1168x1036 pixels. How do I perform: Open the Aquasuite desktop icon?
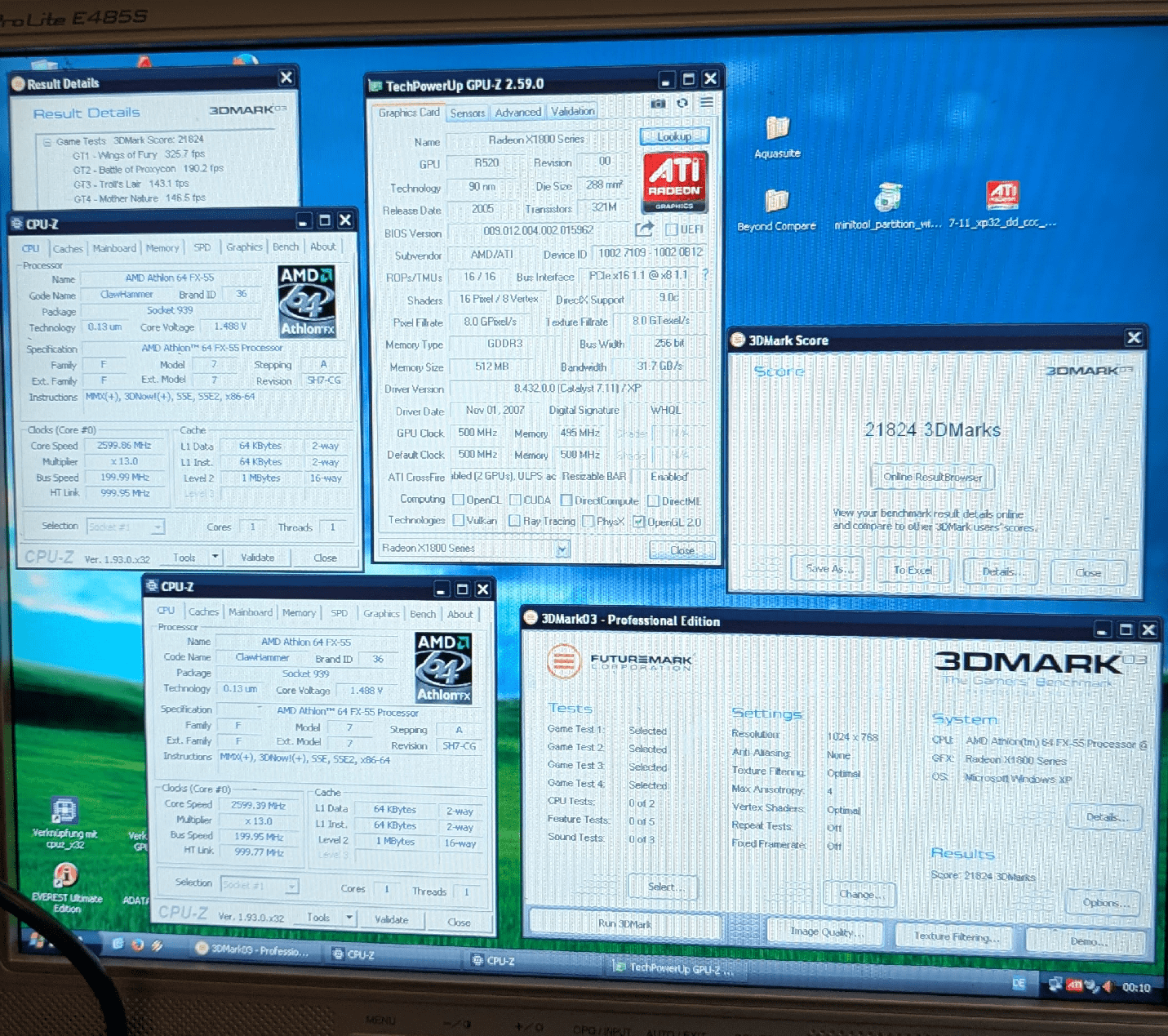777,136
